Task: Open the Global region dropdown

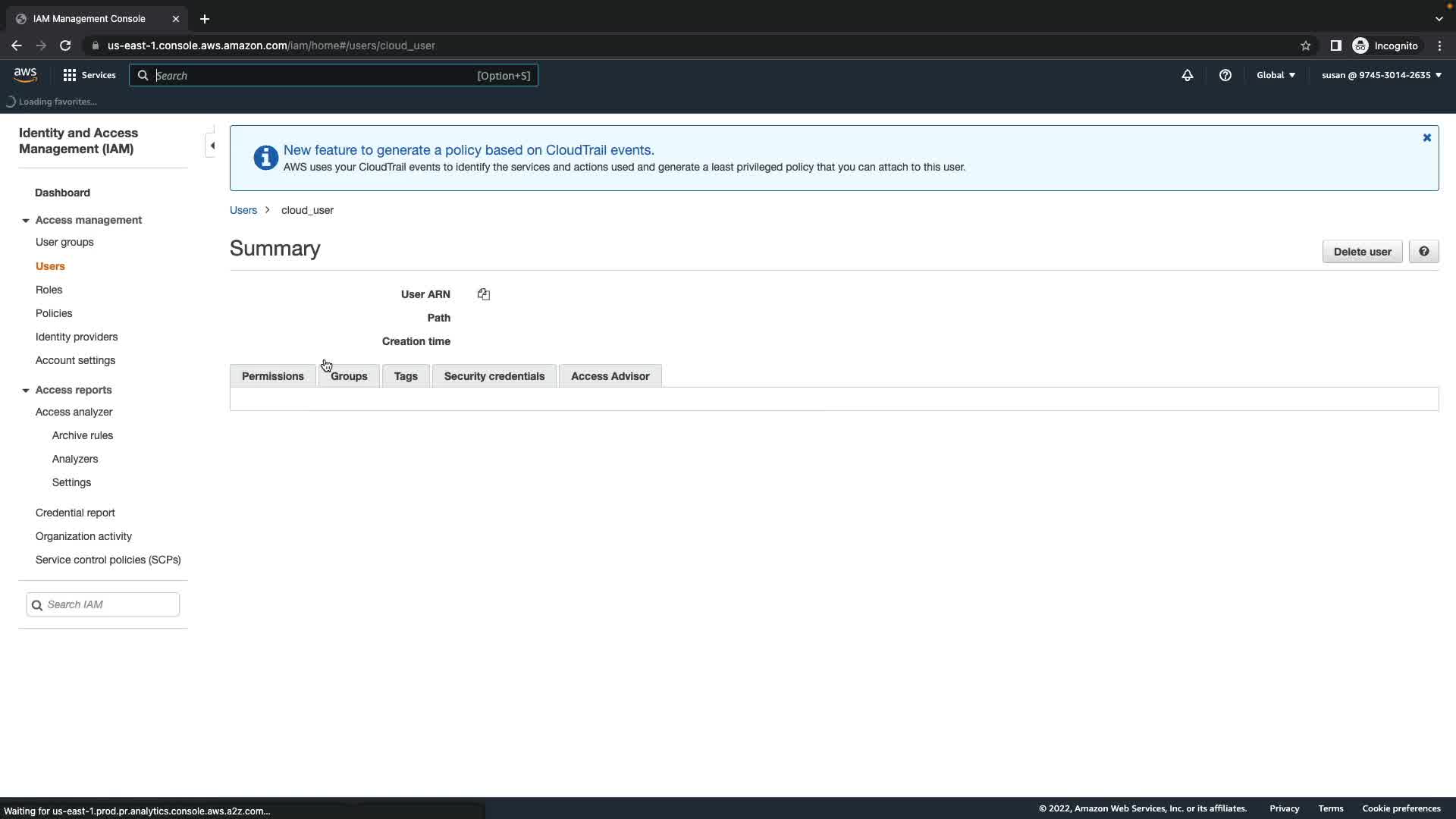Action: click(1276, 75)
